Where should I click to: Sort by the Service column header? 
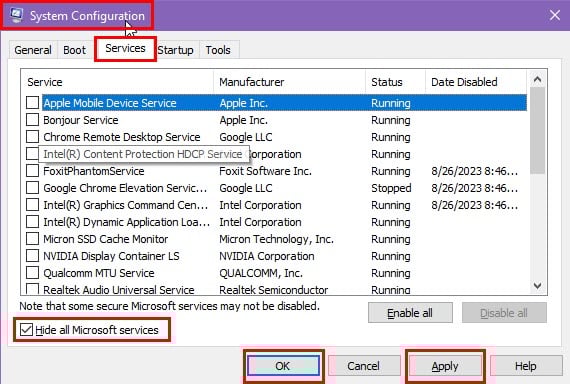(117, 82)
